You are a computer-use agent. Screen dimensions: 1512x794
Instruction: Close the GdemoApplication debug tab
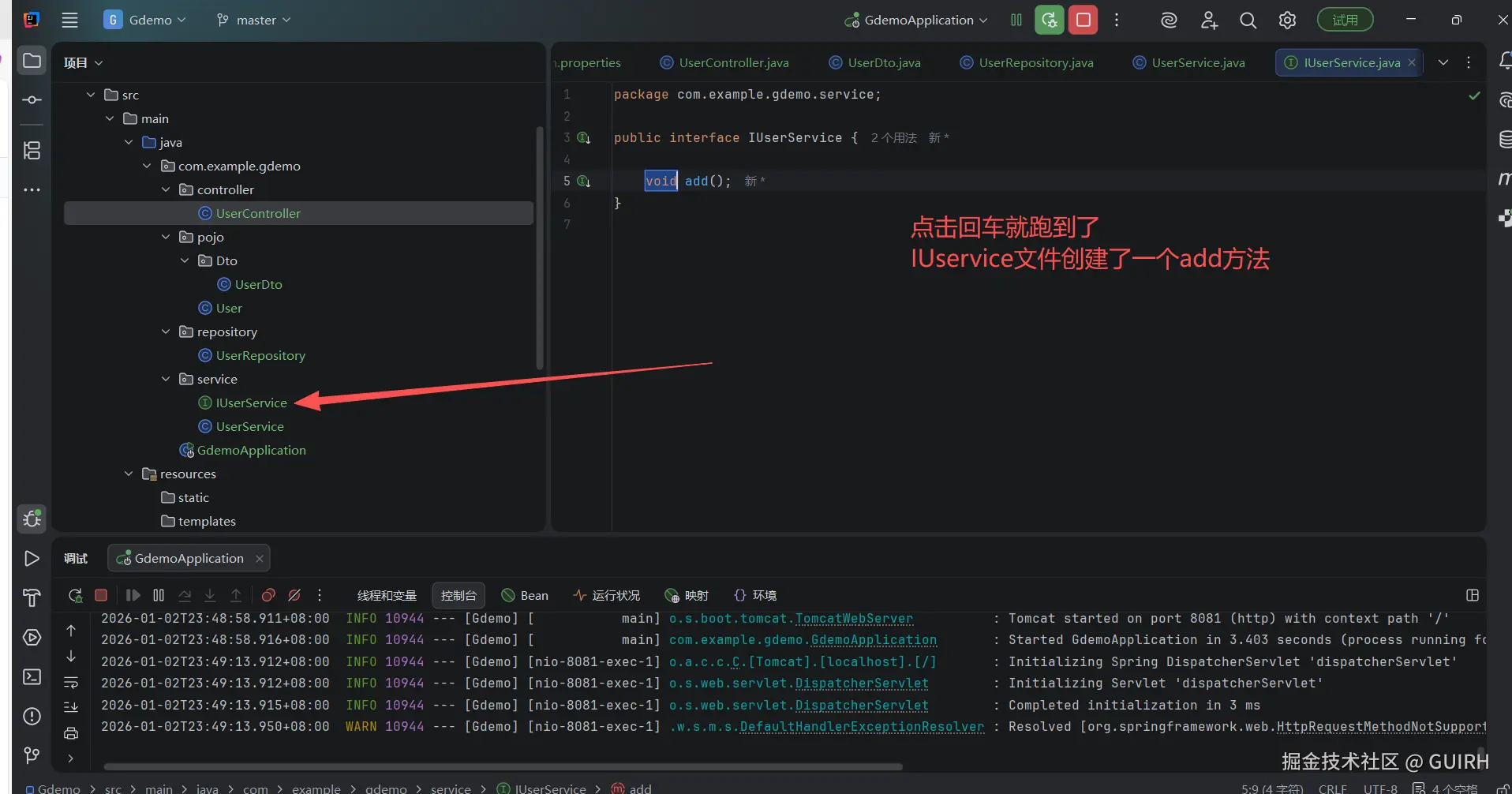(x=259, y=559)
